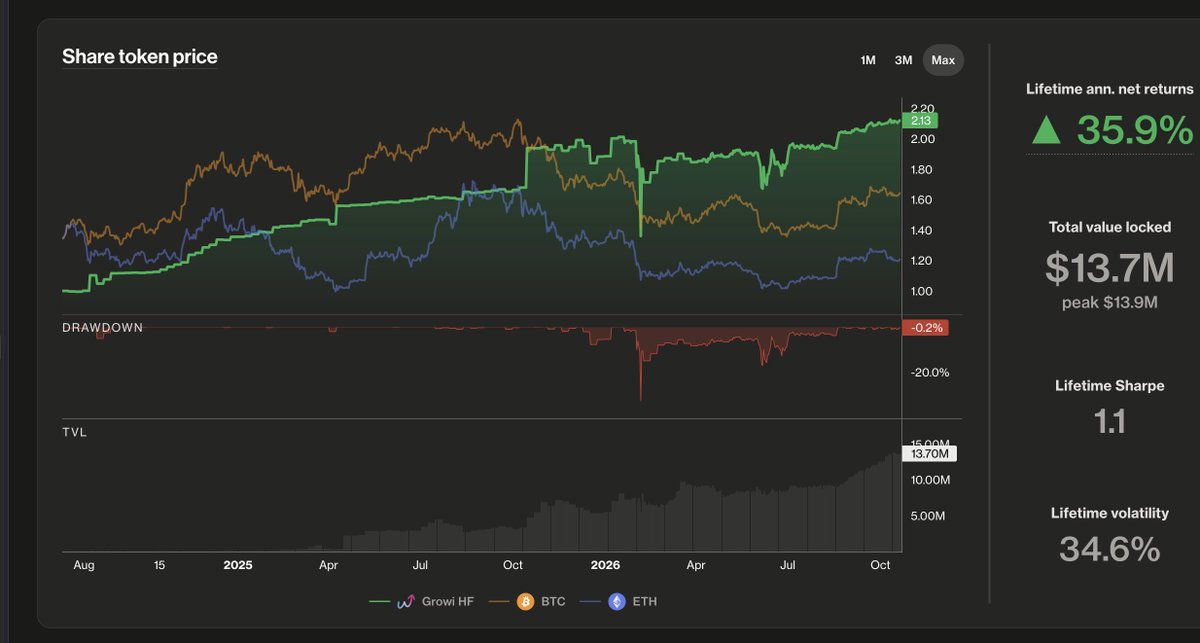Image resolution: width=1200 pixels, height=643 pixels.
Task: Select the 1M time range
Action: [x=868, y=60]
